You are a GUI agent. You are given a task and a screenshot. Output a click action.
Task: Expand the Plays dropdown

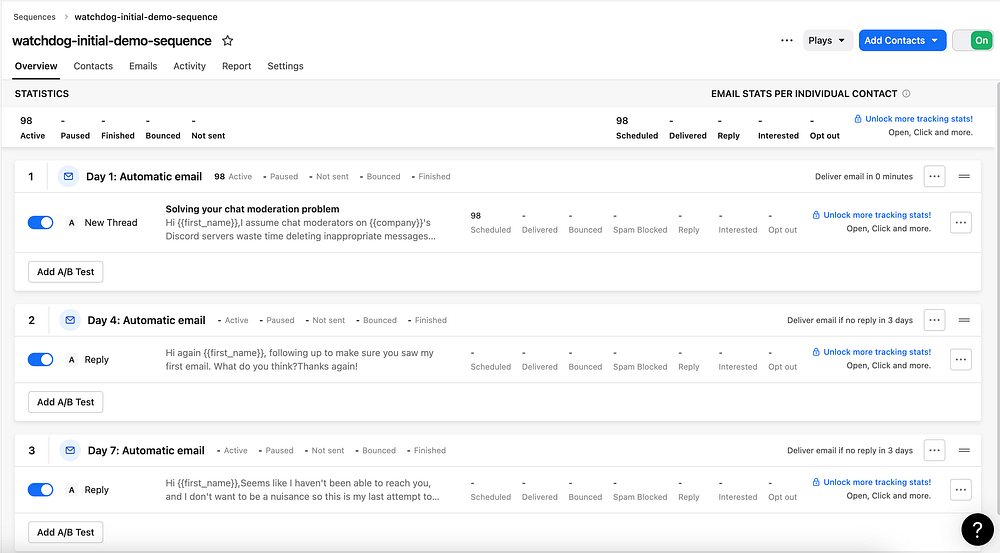click(828, 41)
